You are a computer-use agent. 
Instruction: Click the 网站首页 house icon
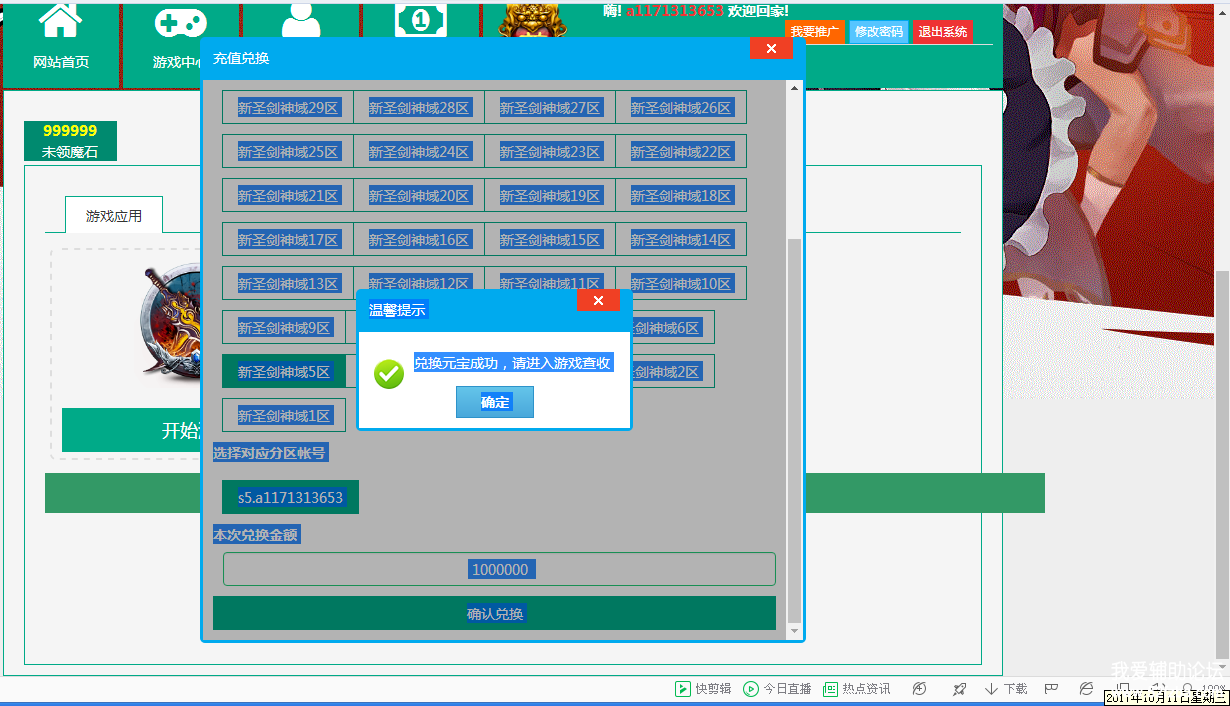61,20
